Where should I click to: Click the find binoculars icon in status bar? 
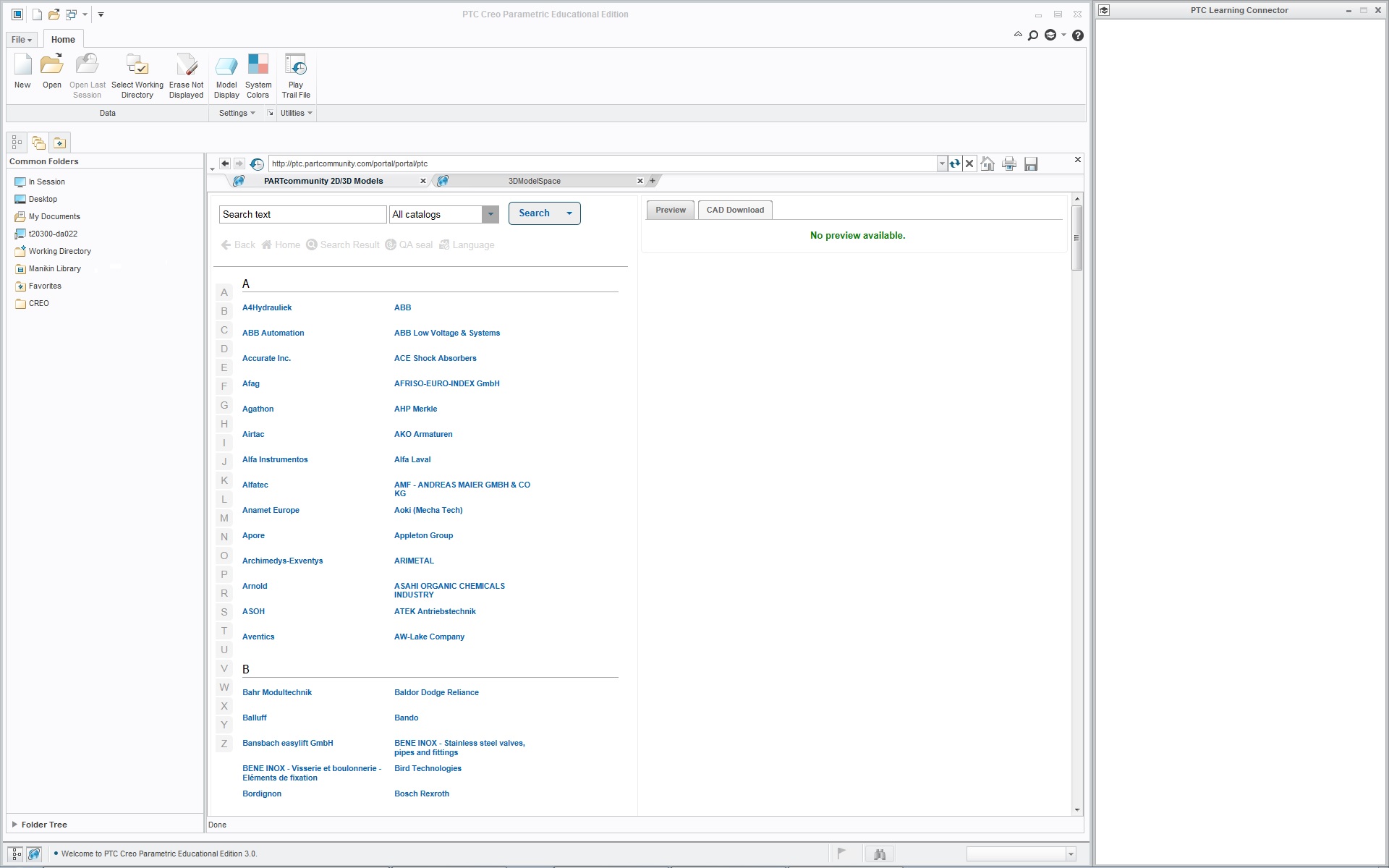click(880, 854)
